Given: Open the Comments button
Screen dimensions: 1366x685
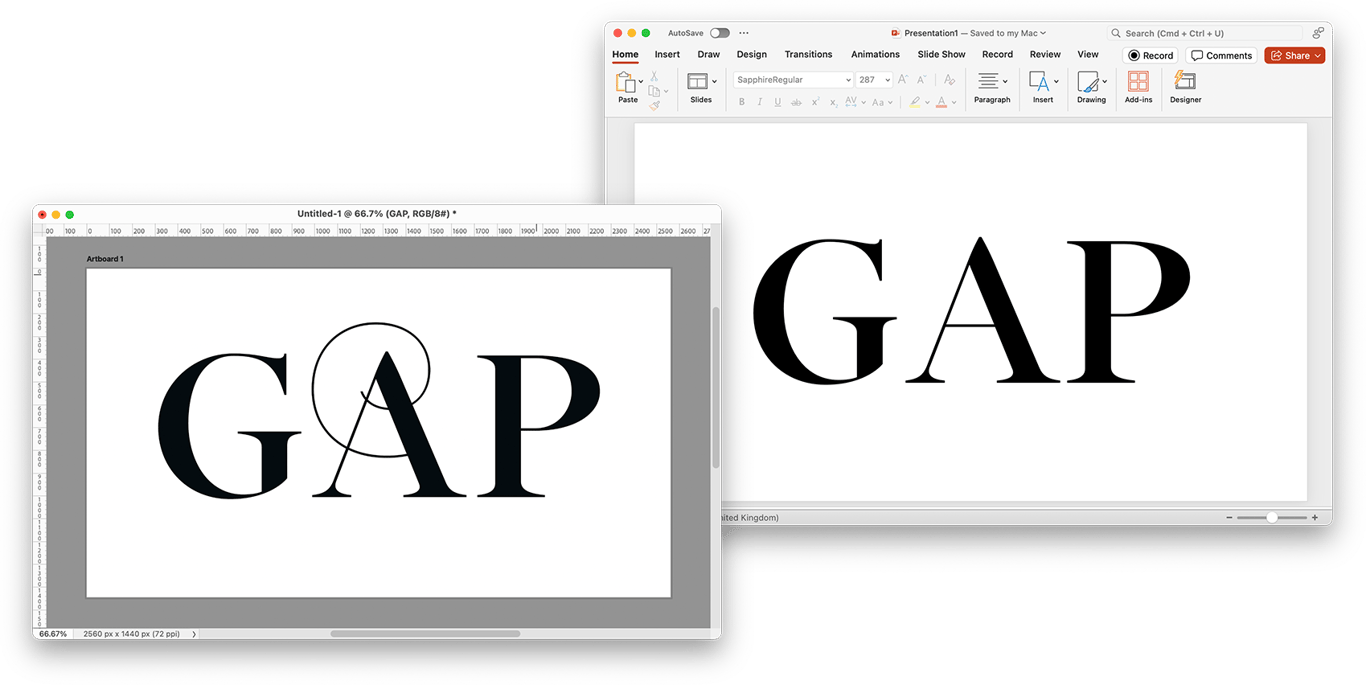Looking at the screenshot, I should (x=1222, y=56).
